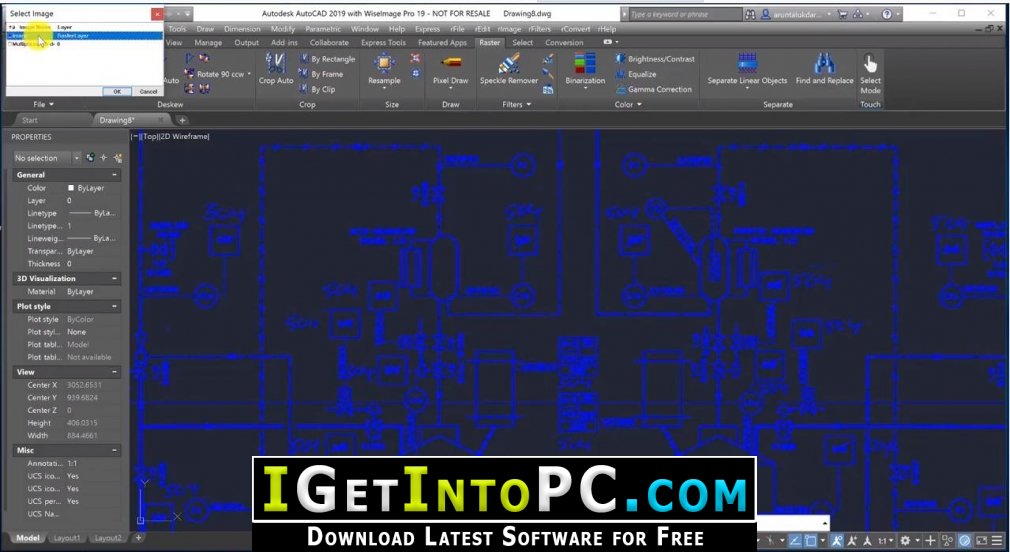Open Find and Replace binoculars tool

[824, 63]
